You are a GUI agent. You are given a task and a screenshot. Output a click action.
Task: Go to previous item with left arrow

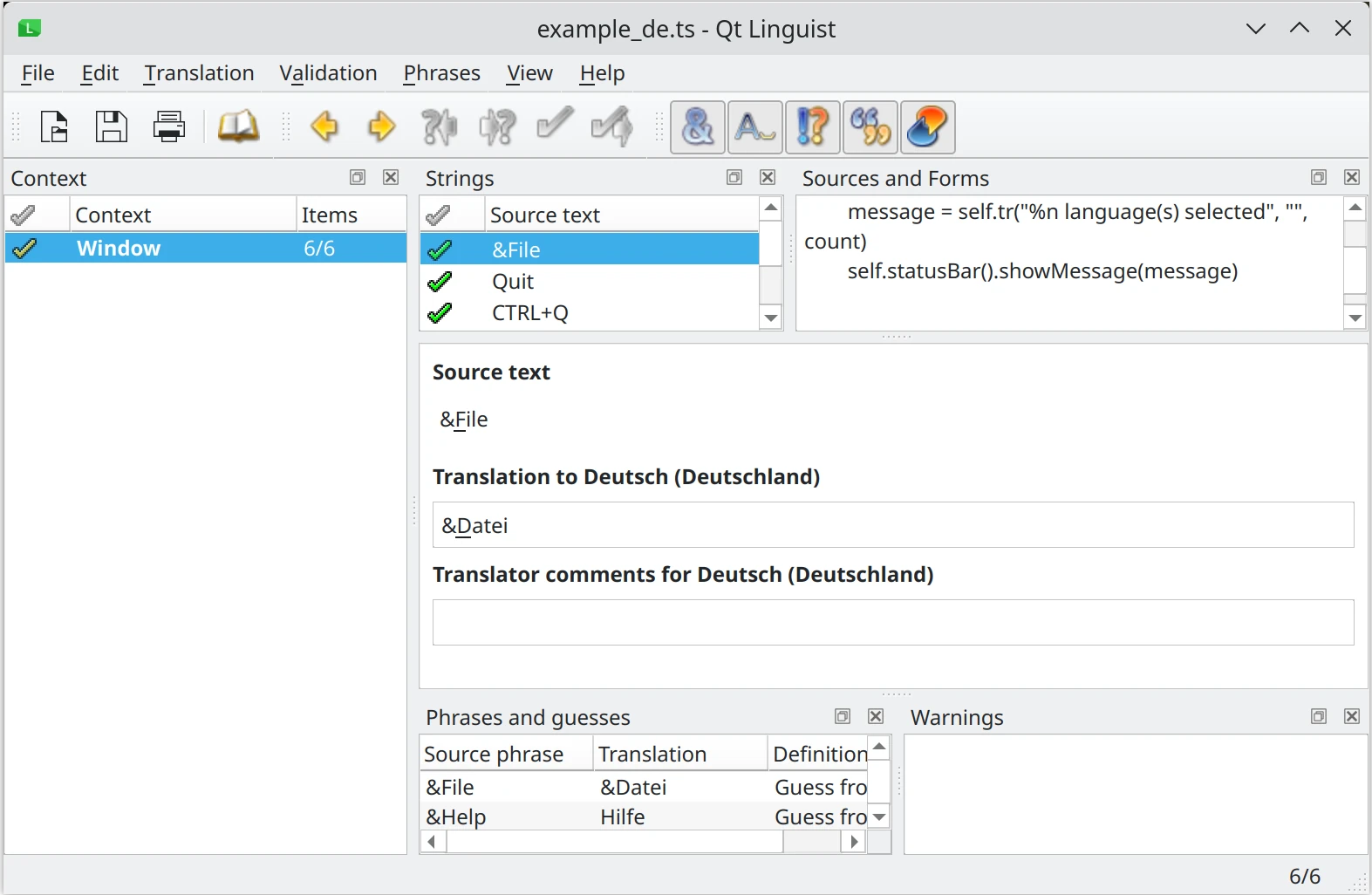click(x=324, y=127)
